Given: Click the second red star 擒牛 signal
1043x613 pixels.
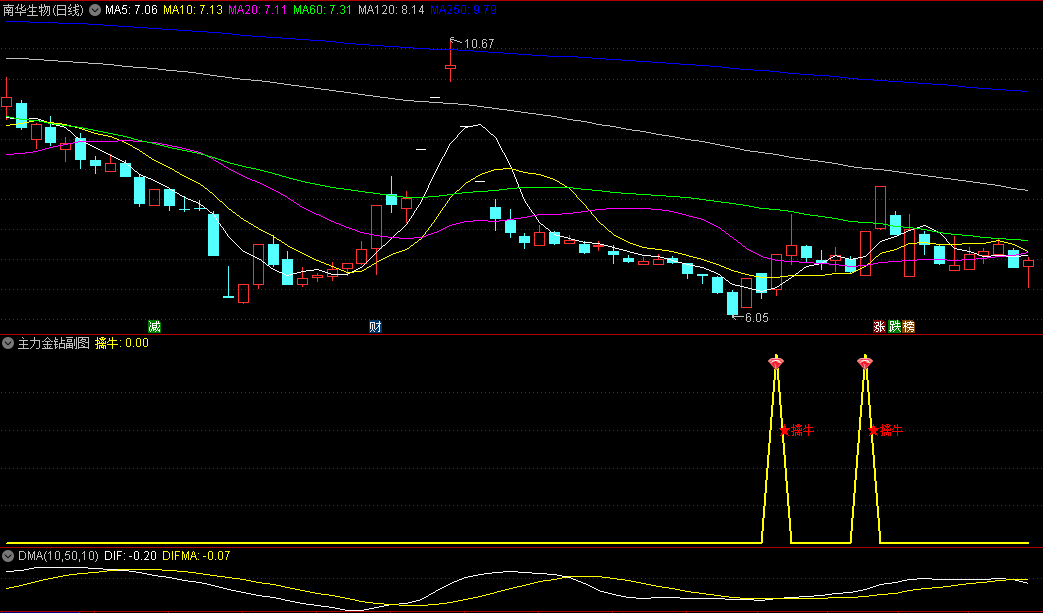Looking at the screenshot, I should 873,430.
